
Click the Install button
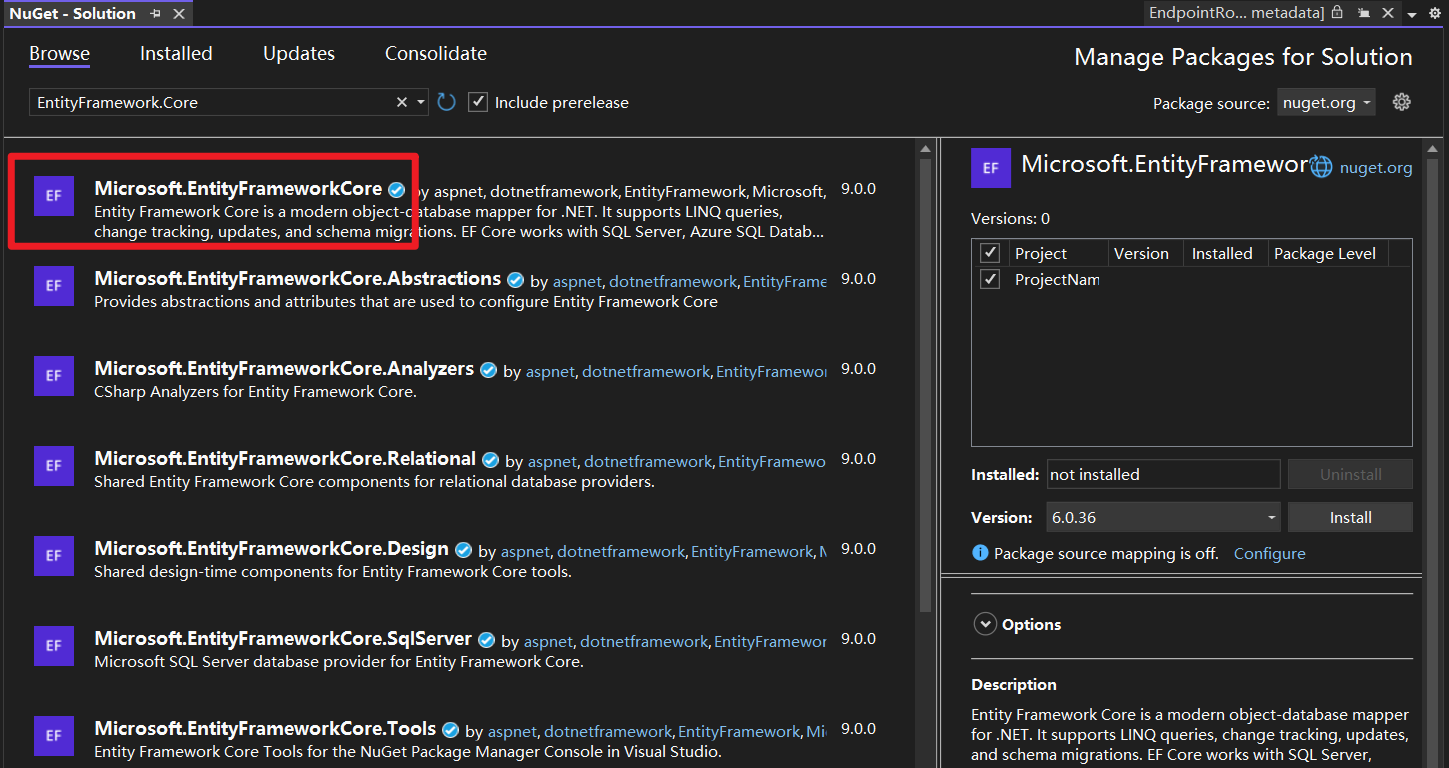tap(1350, 517)
